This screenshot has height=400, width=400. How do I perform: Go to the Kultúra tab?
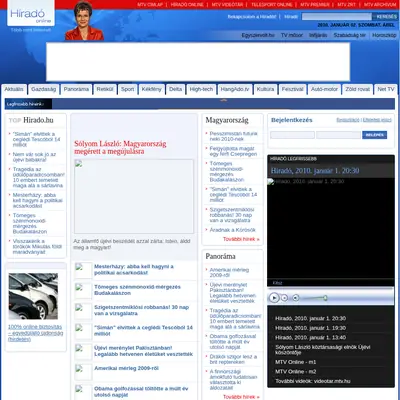click(265, 89)
